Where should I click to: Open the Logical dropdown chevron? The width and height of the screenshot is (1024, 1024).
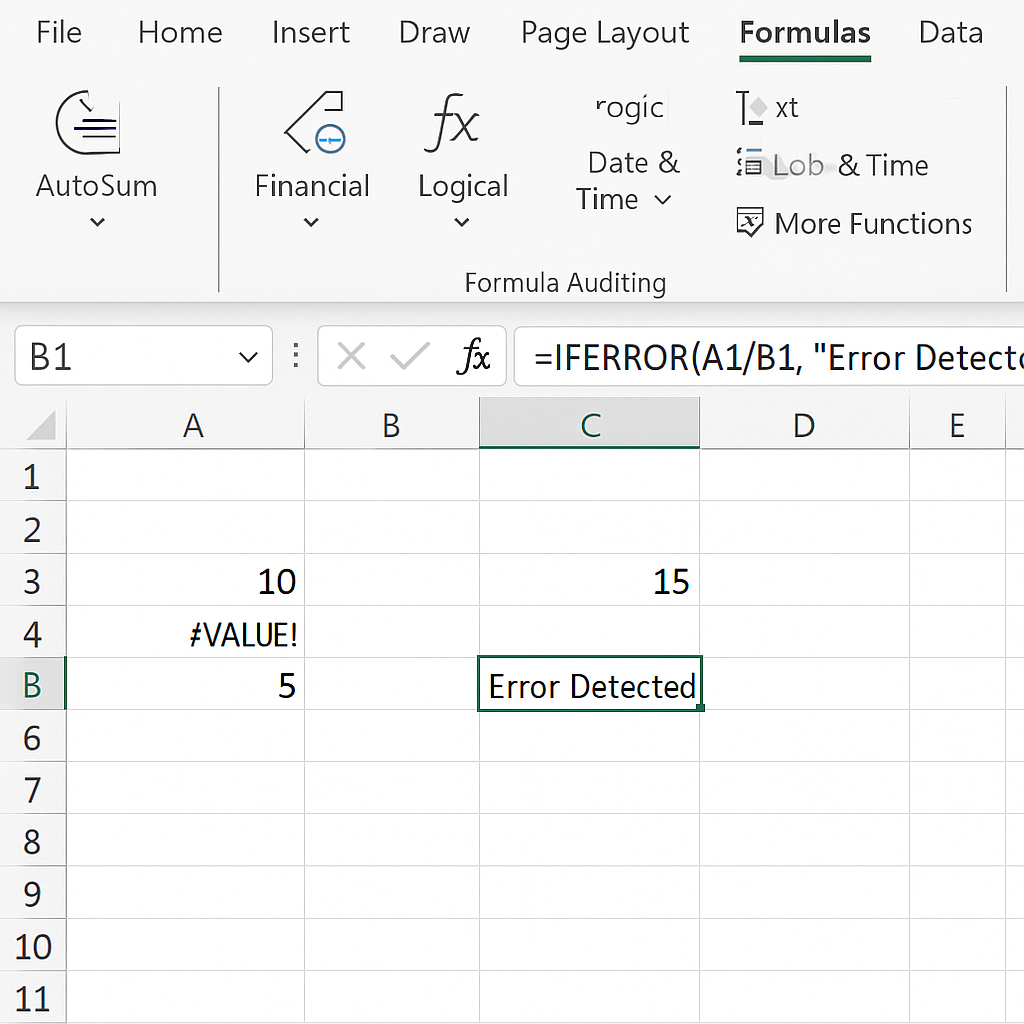click(x=462, y=223)
